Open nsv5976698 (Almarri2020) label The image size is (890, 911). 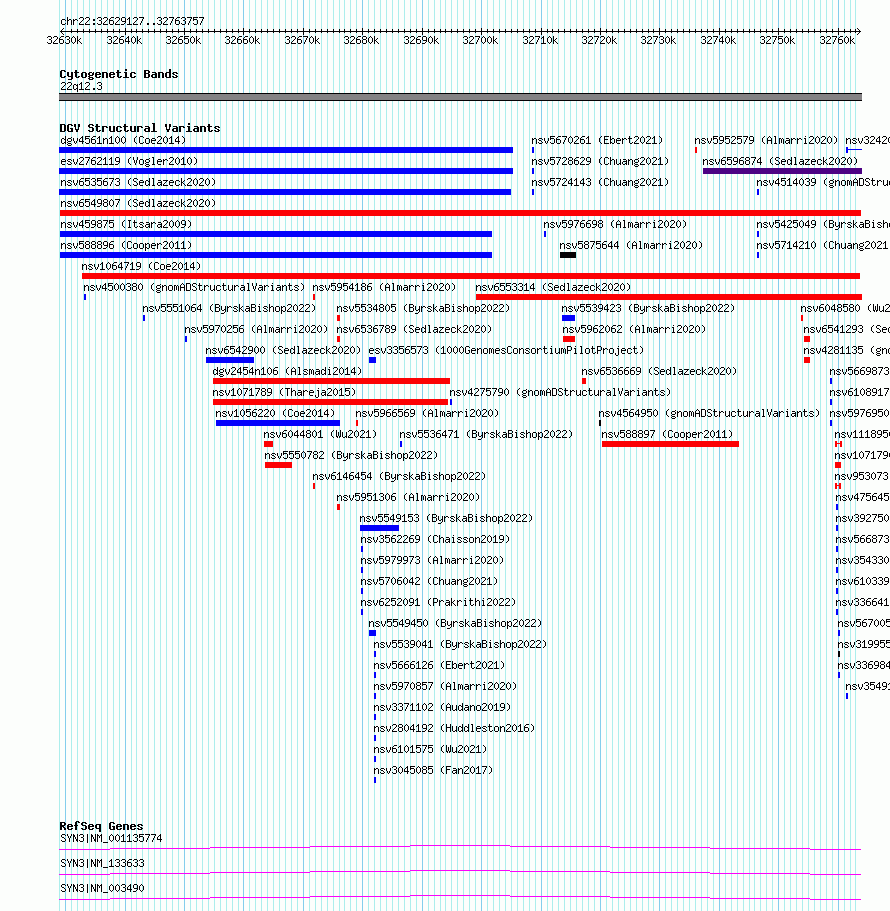click(x=615, y=224)
